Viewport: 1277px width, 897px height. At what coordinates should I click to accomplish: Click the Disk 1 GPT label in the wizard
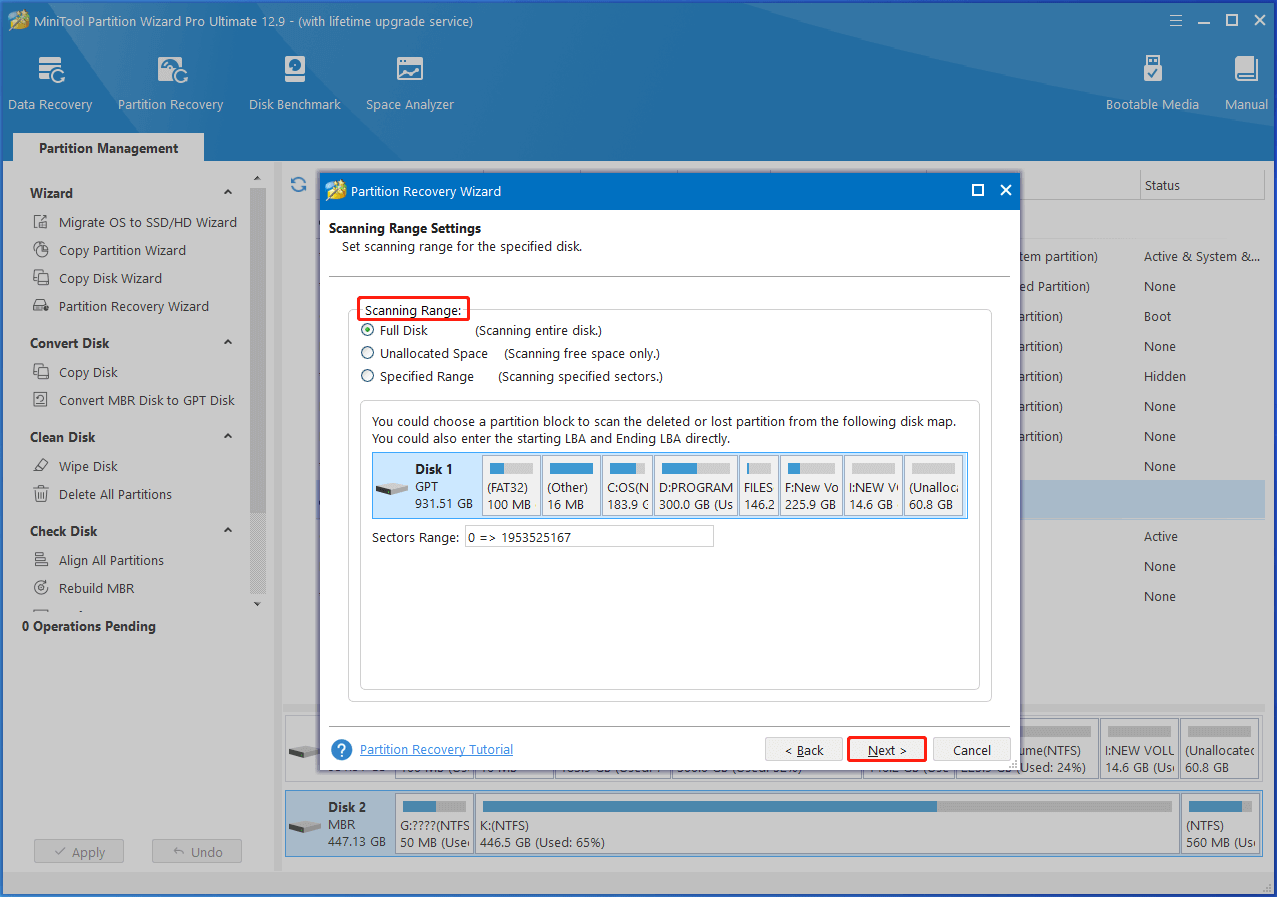(444, 486)
